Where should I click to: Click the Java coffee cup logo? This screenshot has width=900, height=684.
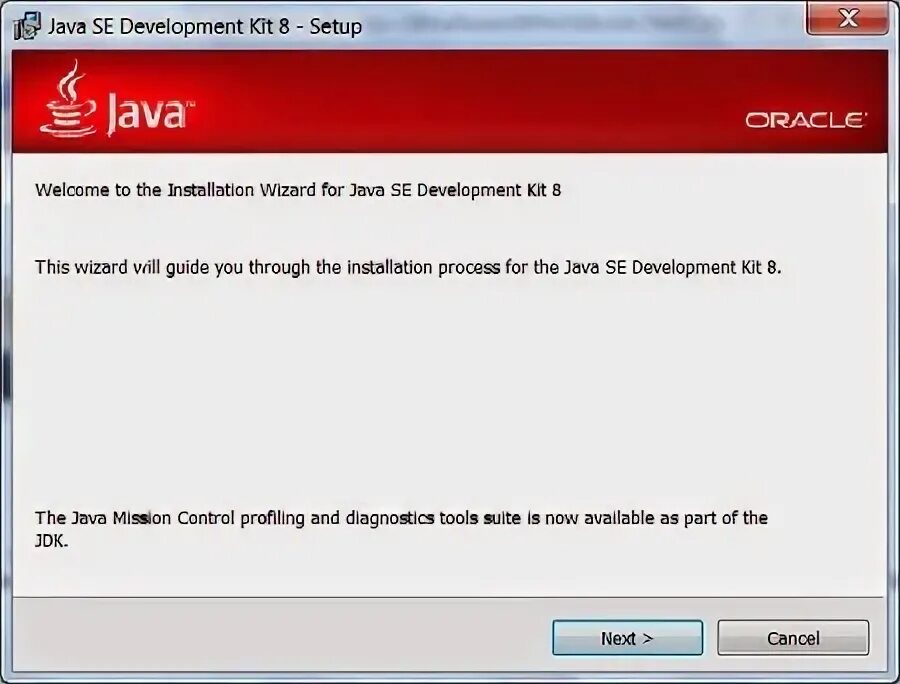(68, 99)
